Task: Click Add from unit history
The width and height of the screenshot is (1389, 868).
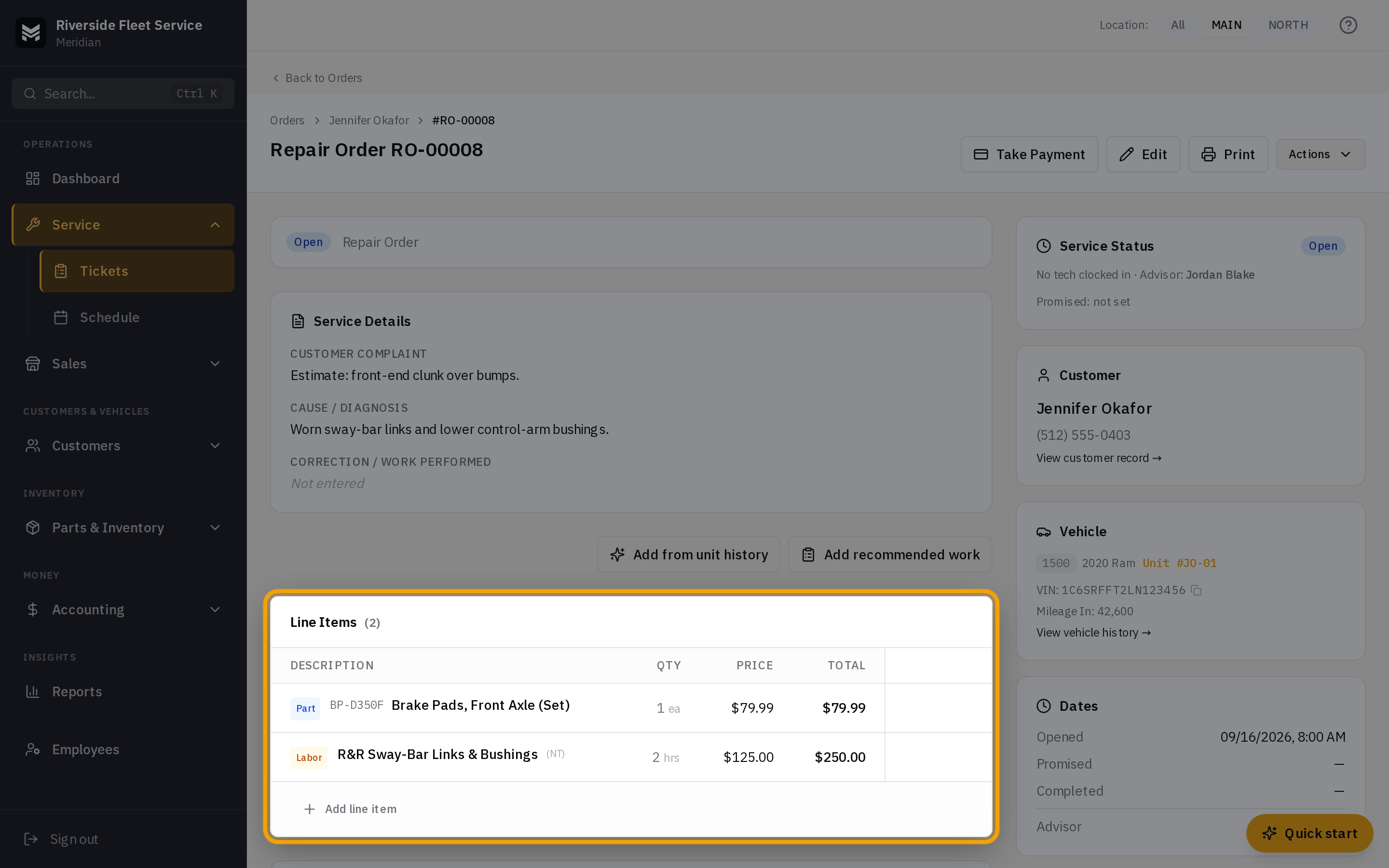Action: 688,555
